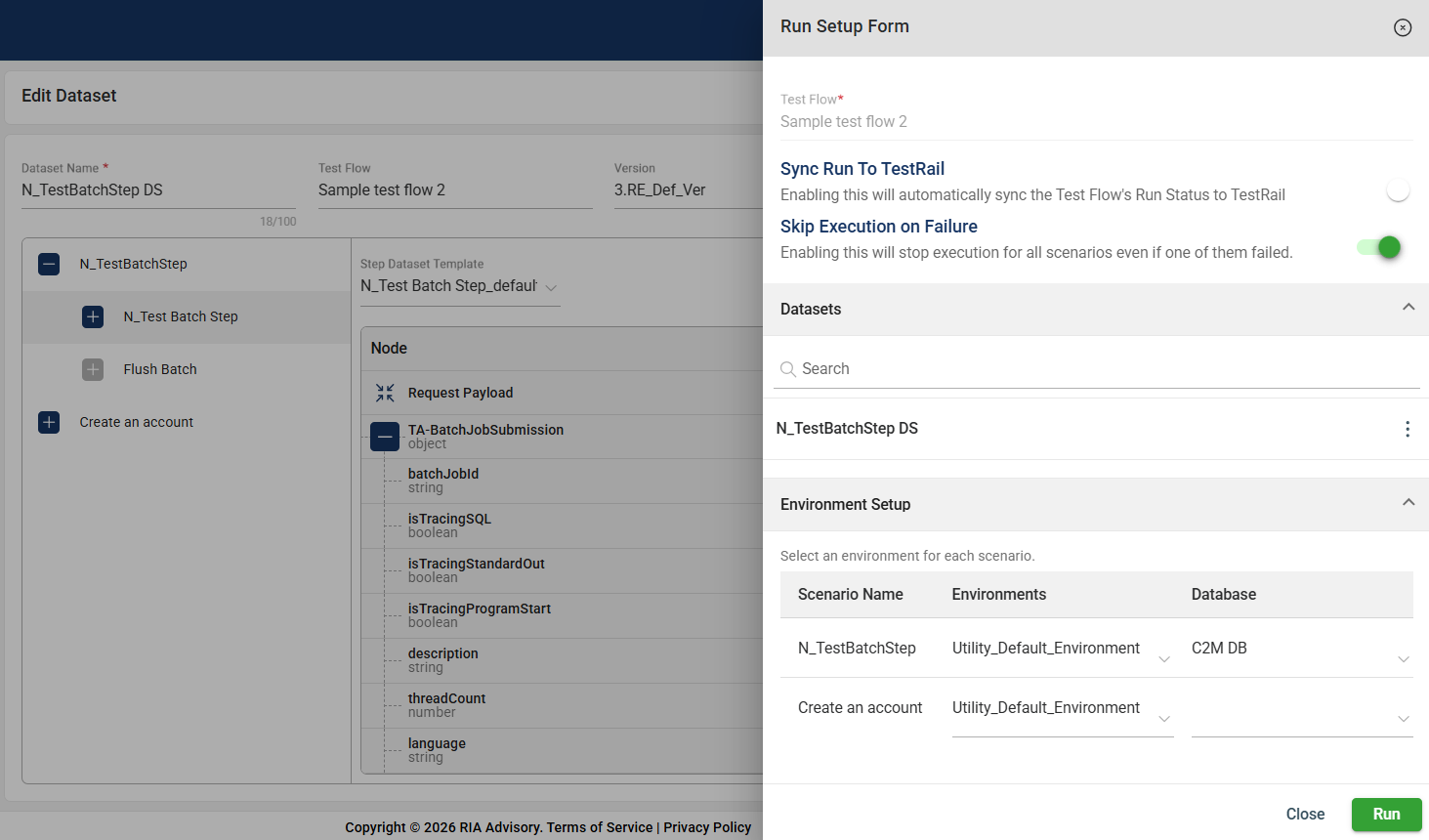
Task: Expand the Flush Batch step node
Action: [93, 369]
